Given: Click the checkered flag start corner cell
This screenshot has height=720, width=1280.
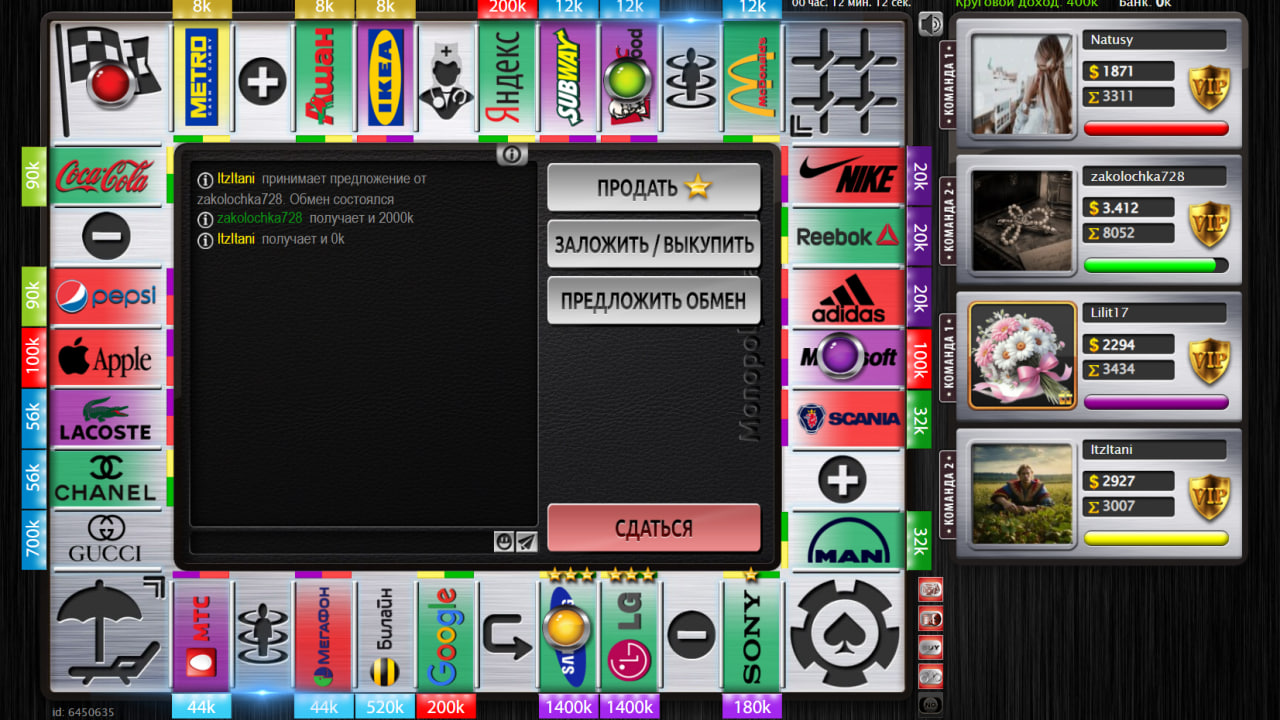Looking at the screenshot, I should point(108,79).
